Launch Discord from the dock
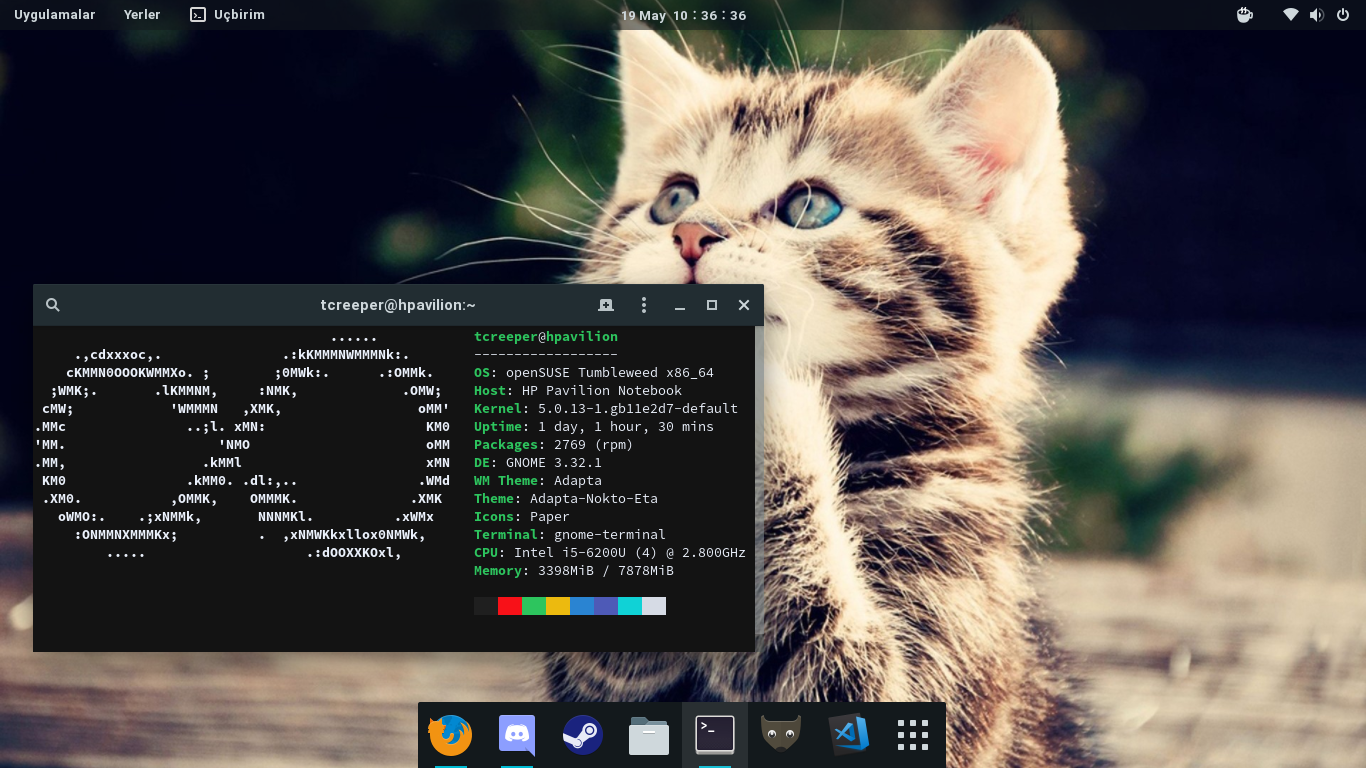The width and height of the screenshot is (1366, 768). 517,735
